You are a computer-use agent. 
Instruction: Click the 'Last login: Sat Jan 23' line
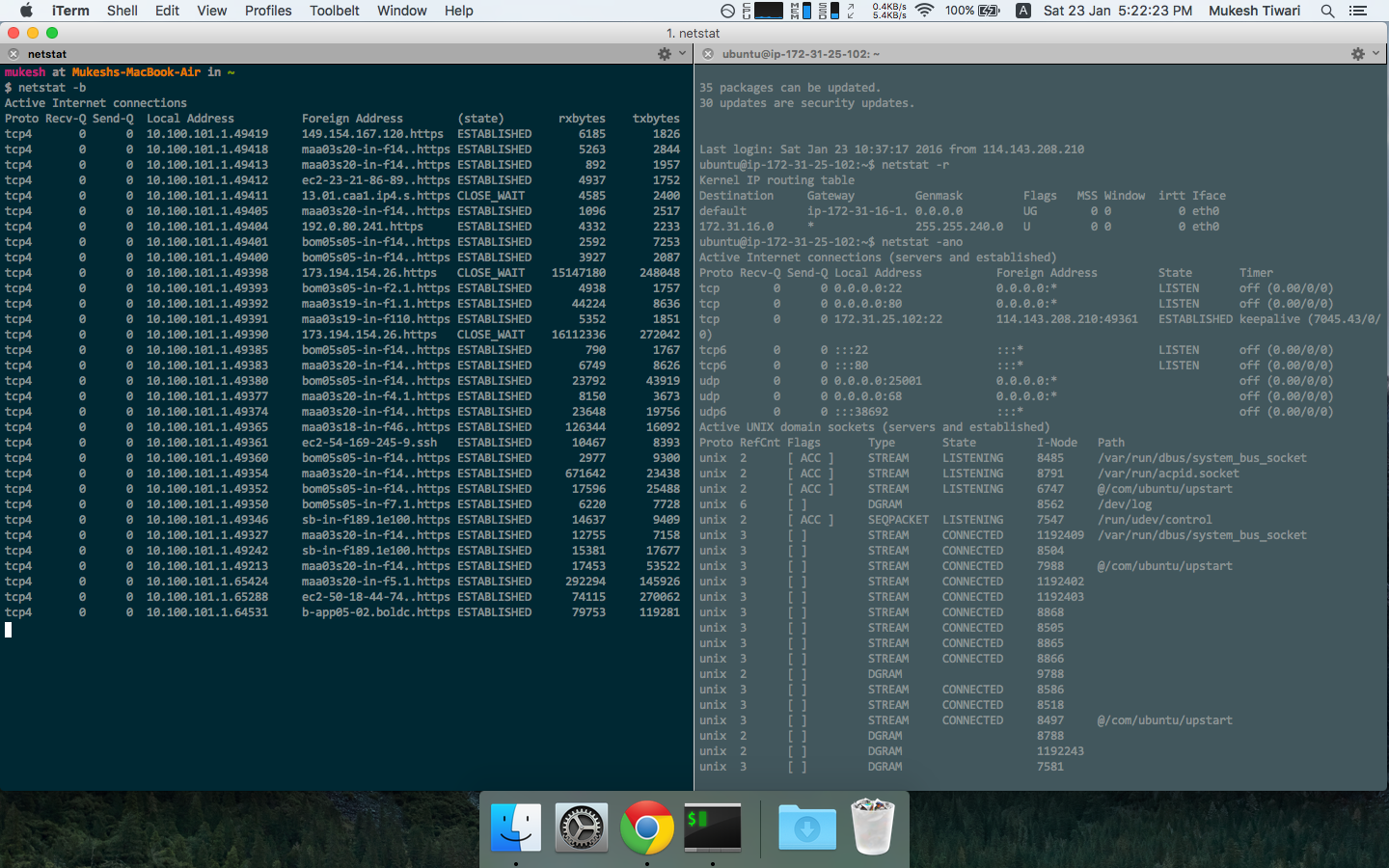[891, 149]
